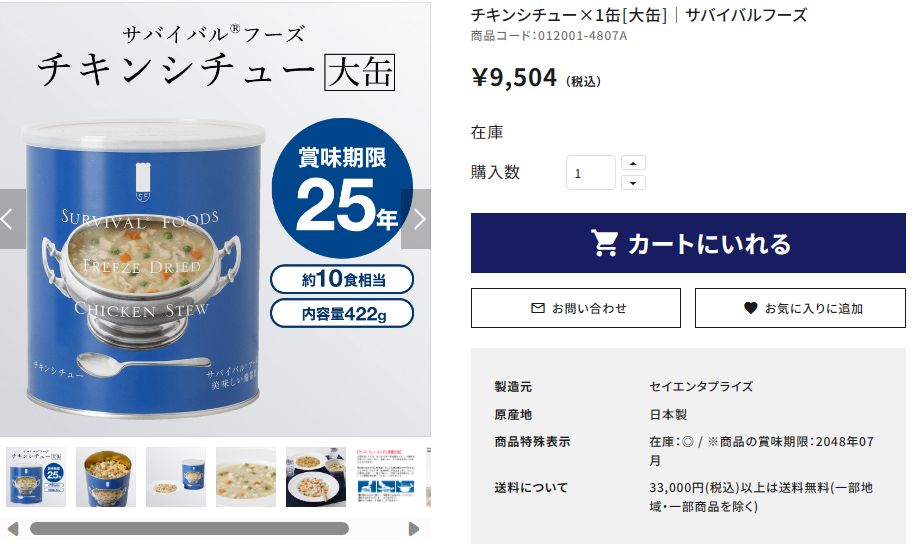The height and width of the screenshot is (546, 915).
Task: Select the can with plate thumbnail
Action: 176,477
